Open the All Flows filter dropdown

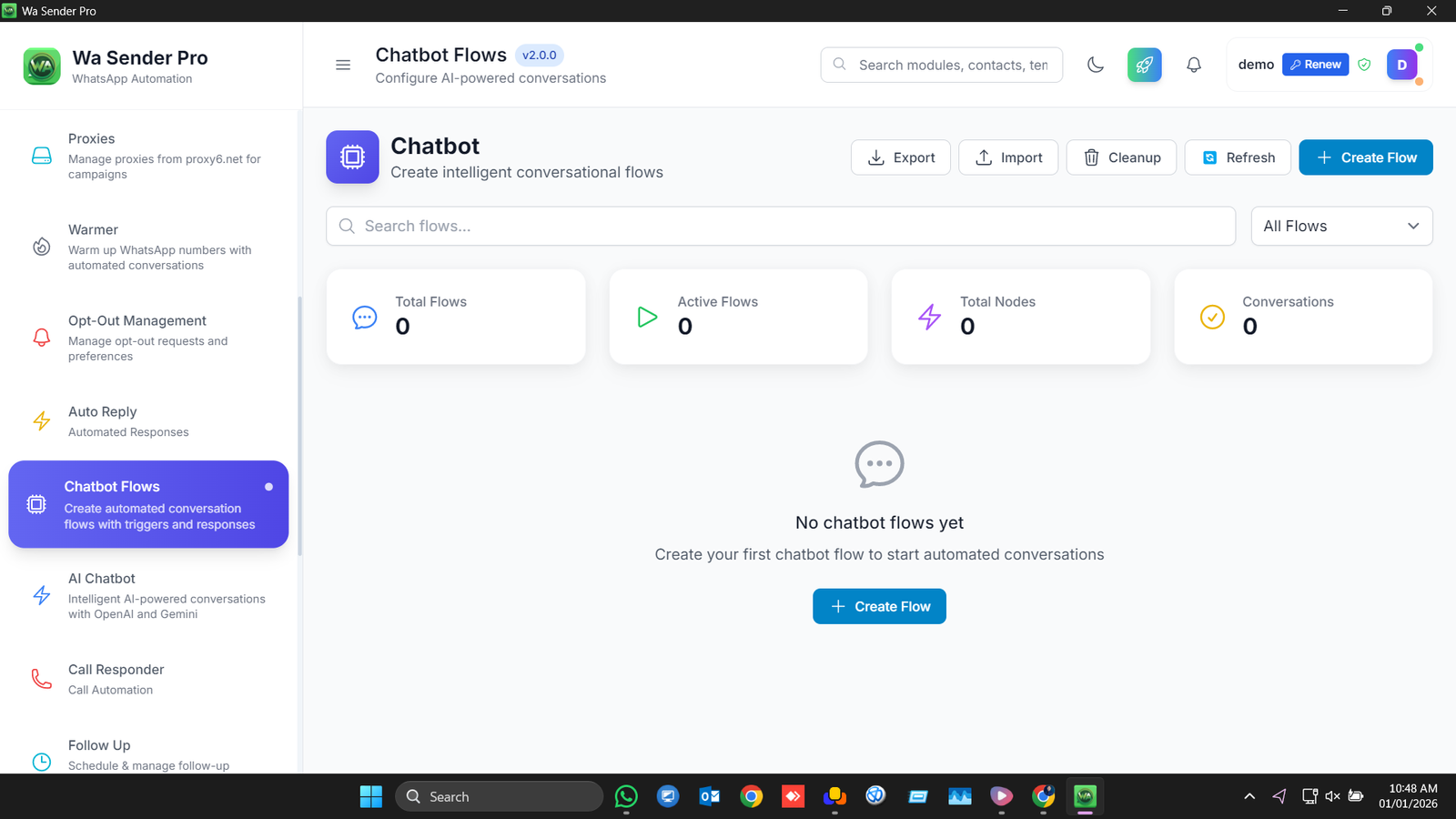(x=1341, y=226)
